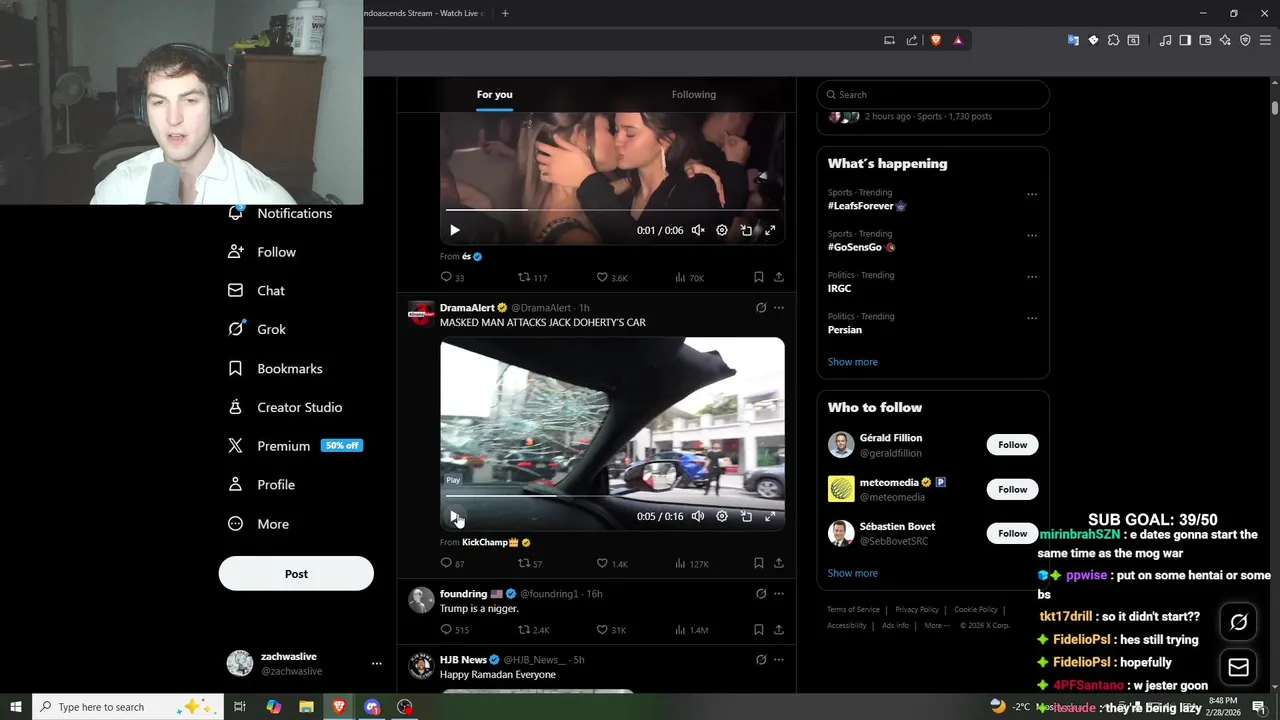
Task: Open Grok in sidebar
Action: pyautogui.click(x=257, y=329)
